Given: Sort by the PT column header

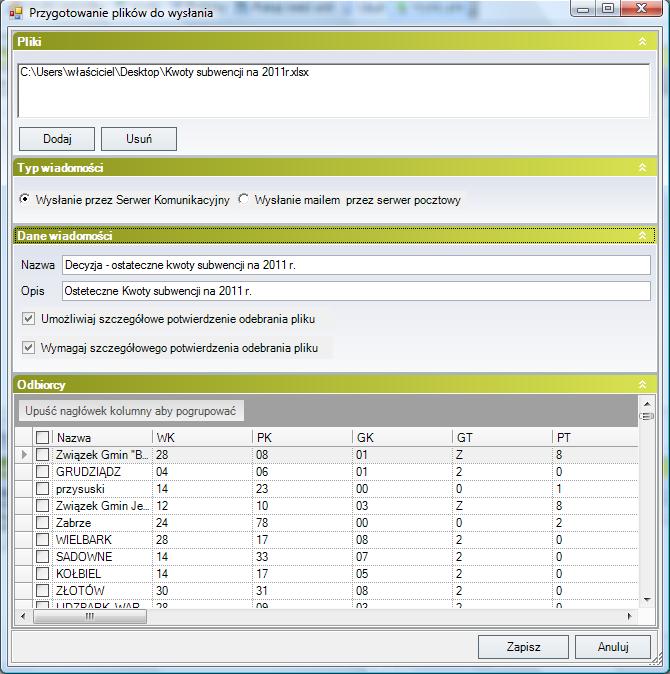Looking at the screenshot, I should (595, 438).
